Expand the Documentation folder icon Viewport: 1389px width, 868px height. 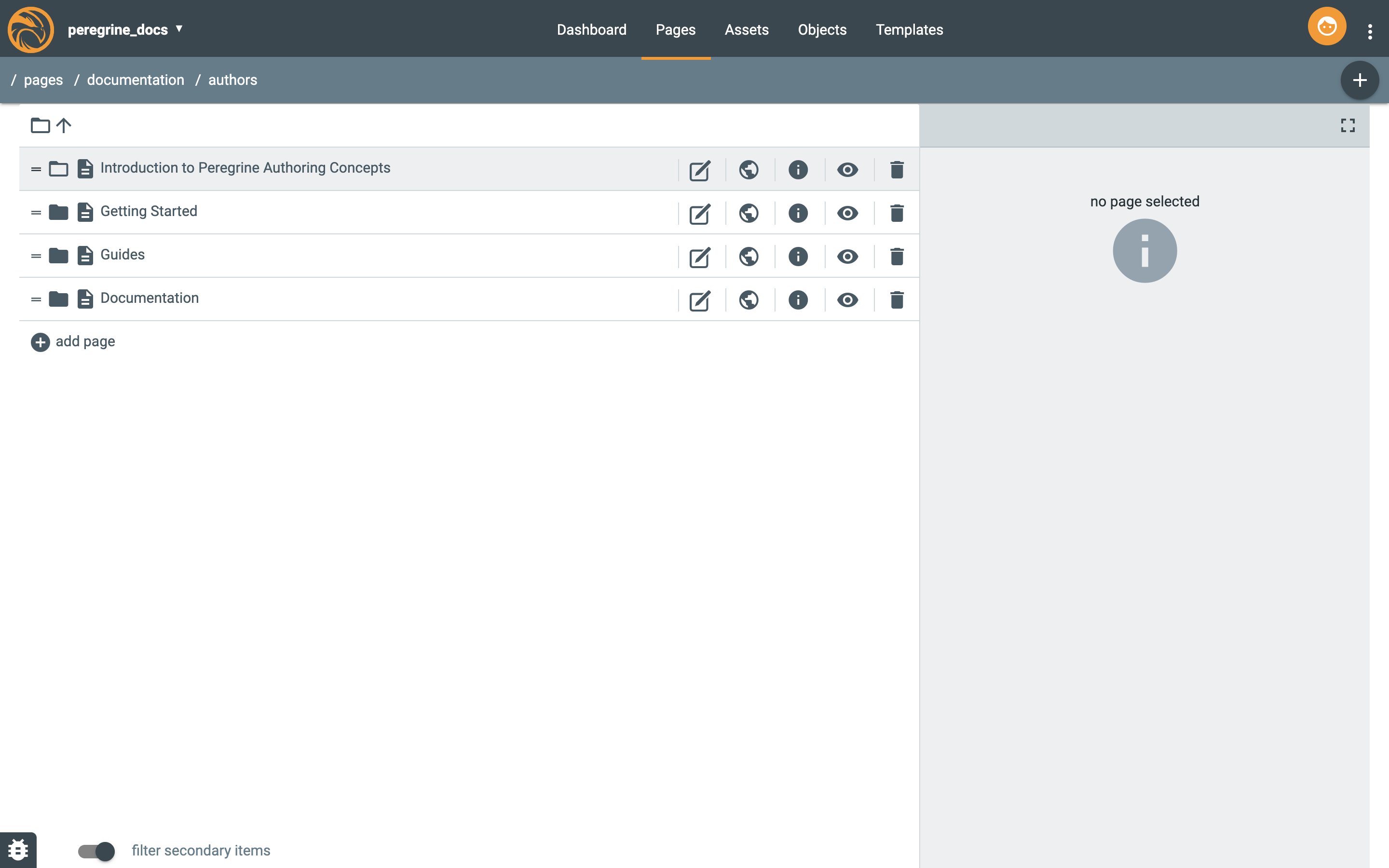pos(58,299)
